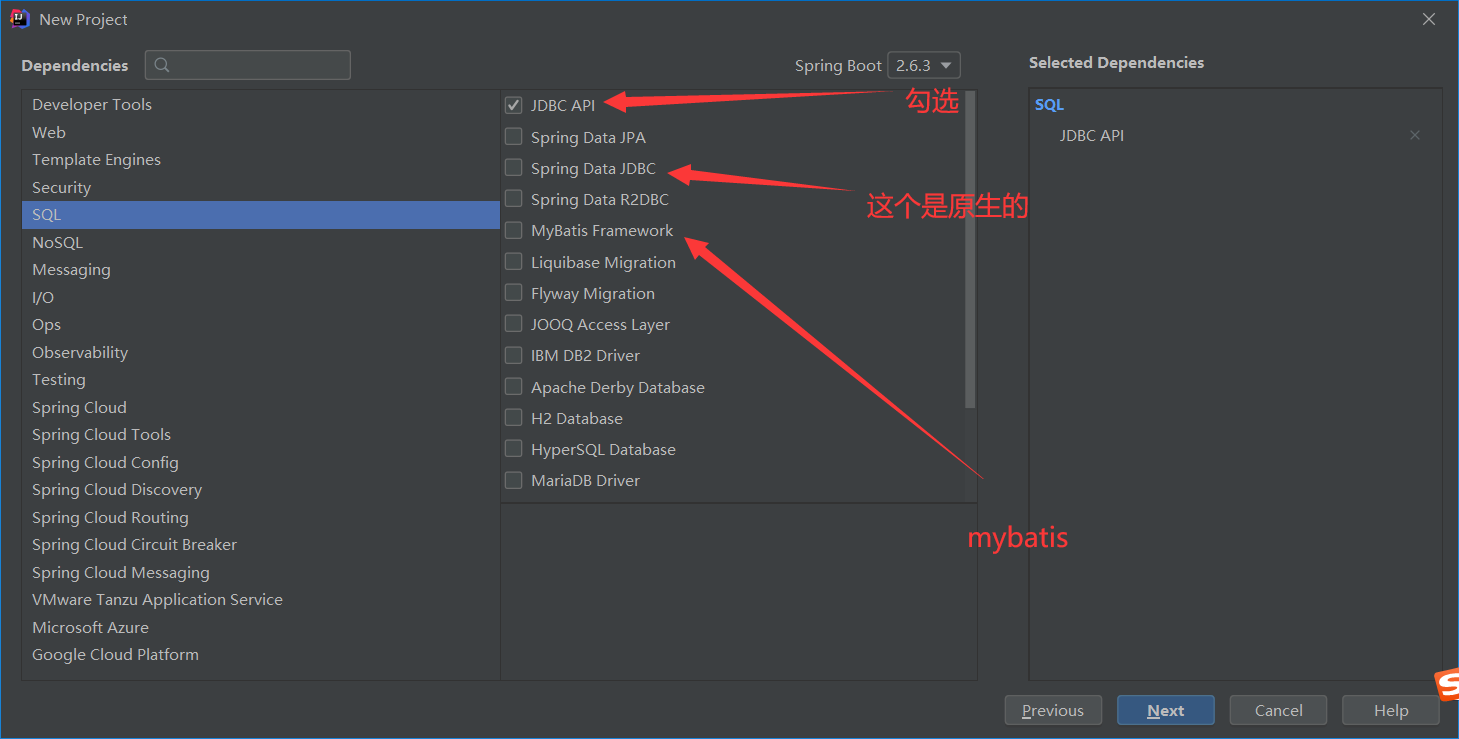This screenshot has height=739, width=1459.
Task: Go back with the Previous button
Action: (1053, 710)
